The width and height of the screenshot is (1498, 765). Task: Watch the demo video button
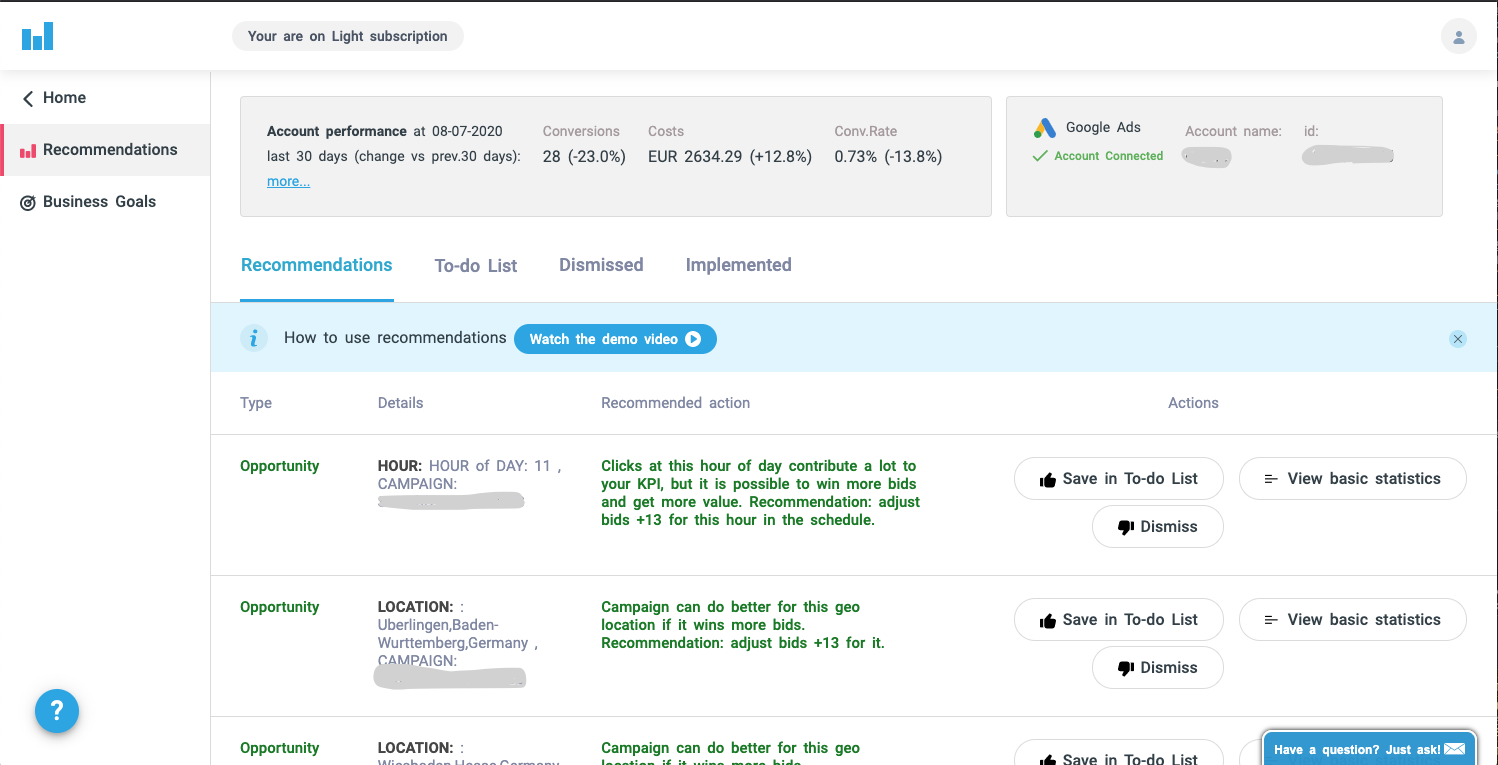click(x=615, y=339)
